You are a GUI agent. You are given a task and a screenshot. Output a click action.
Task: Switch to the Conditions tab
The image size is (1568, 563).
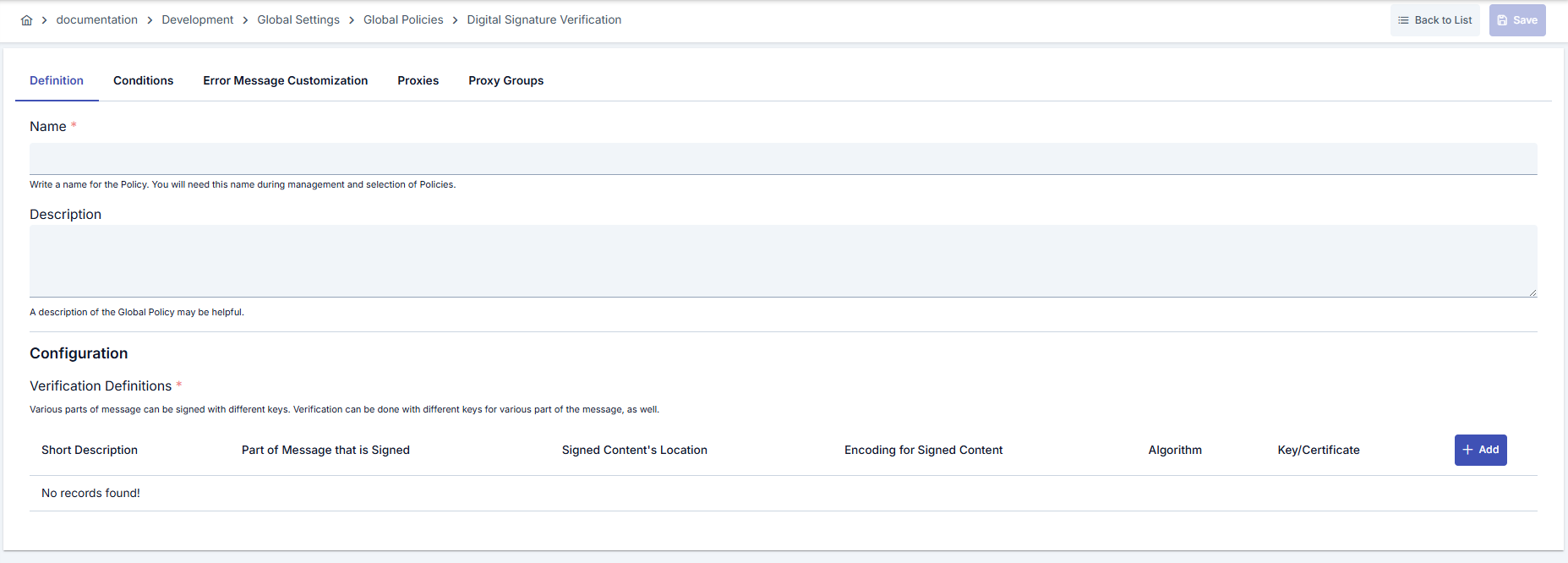click(x=143, y=80)
